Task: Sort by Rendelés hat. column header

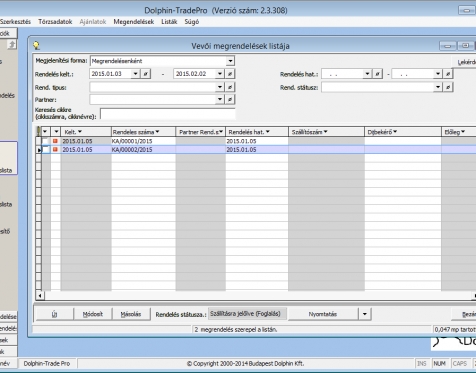Action: click(257, 132)
